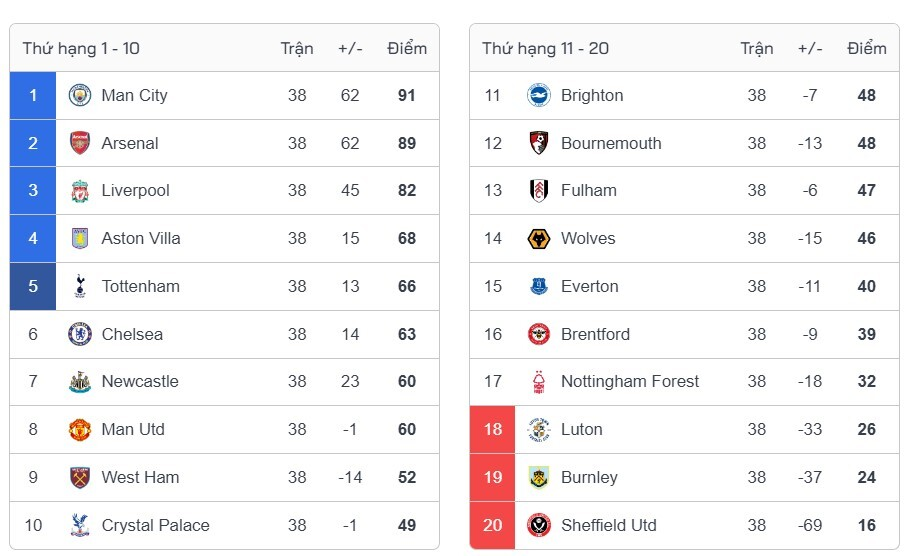Select the Everton team name

[x=589, y=286]
